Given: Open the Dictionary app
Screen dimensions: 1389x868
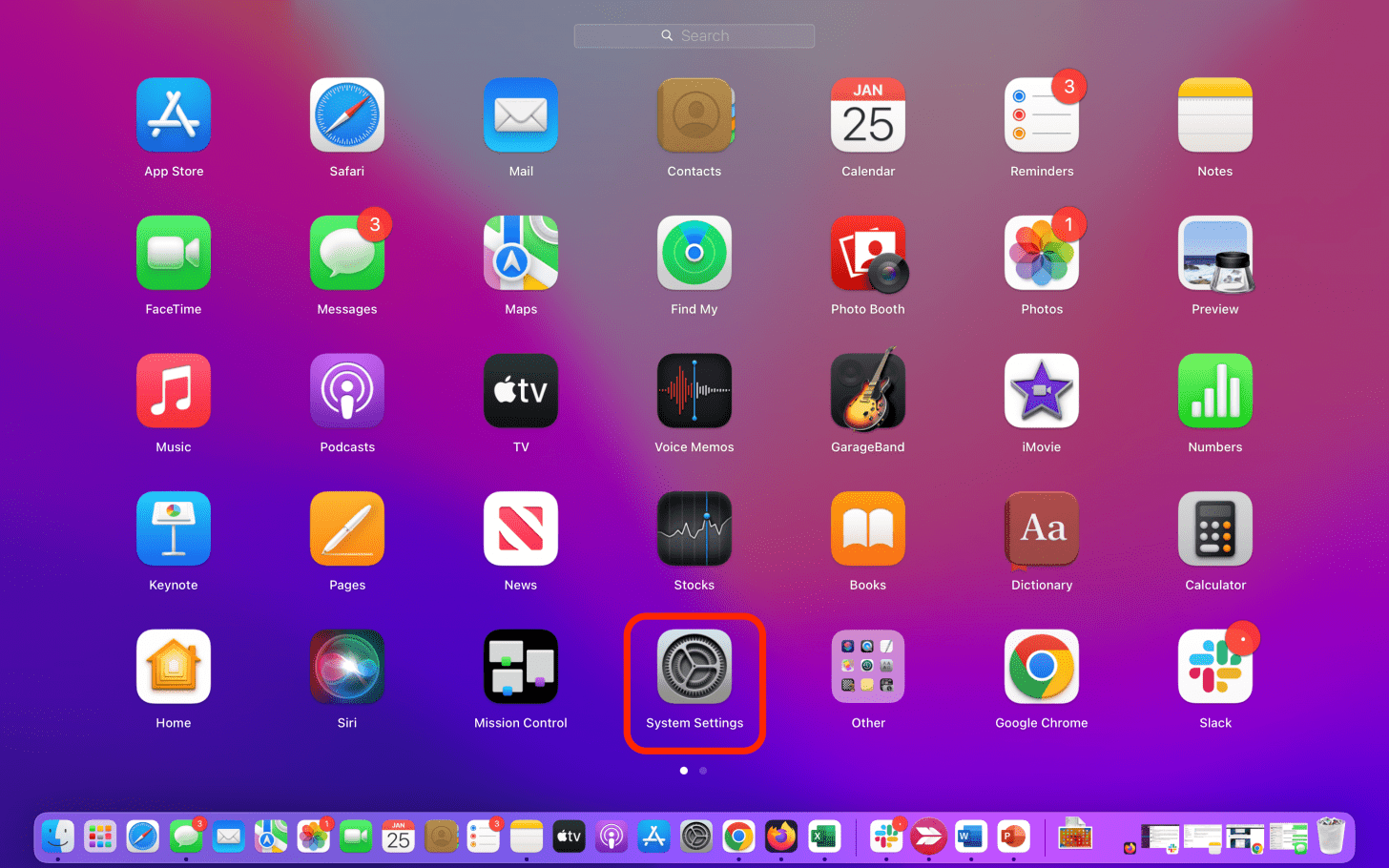Looking at the screenshot, I should tap(1041, 528).
